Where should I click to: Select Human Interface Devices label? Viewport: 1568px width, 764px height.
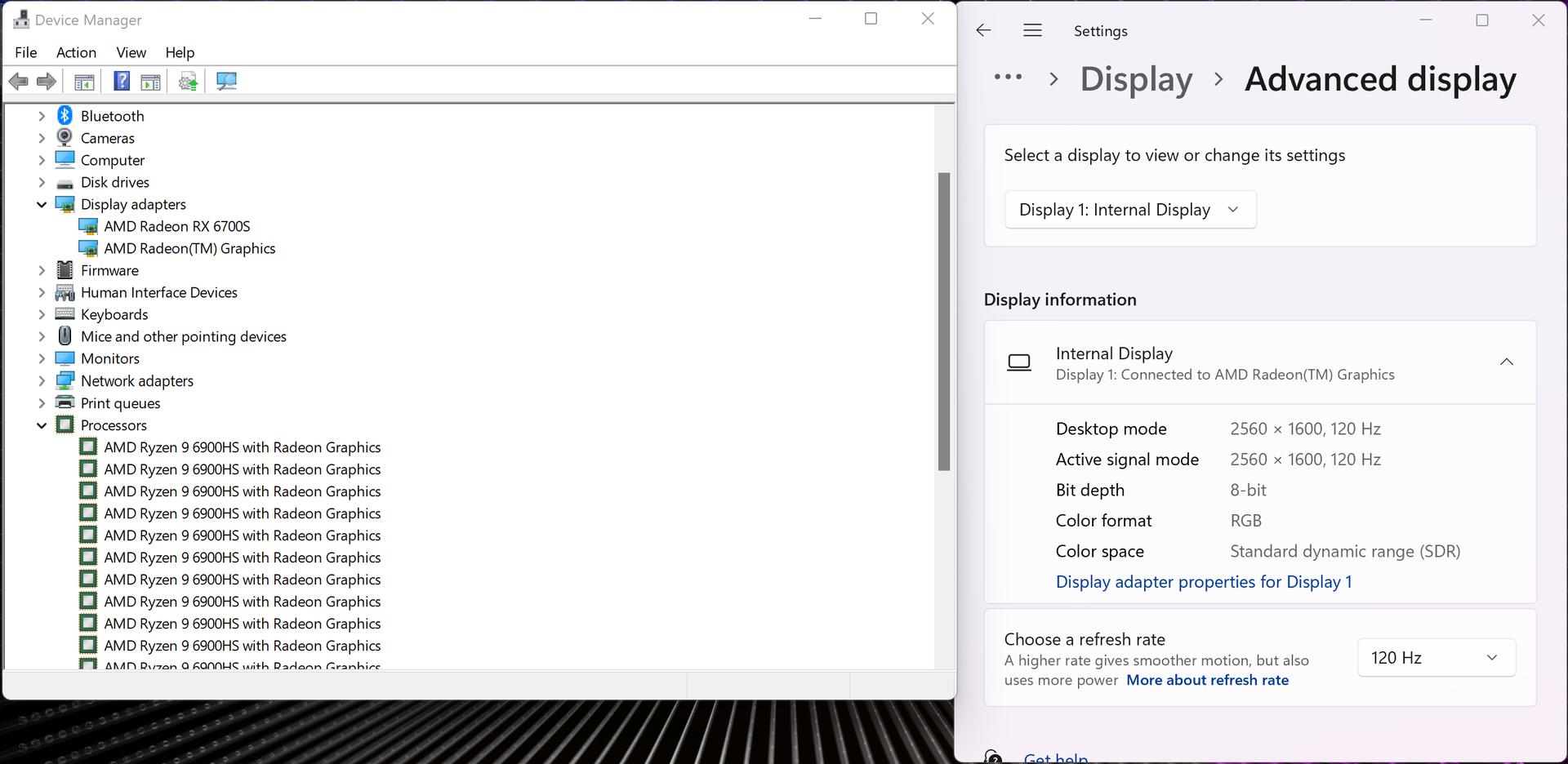pos(159,292)
